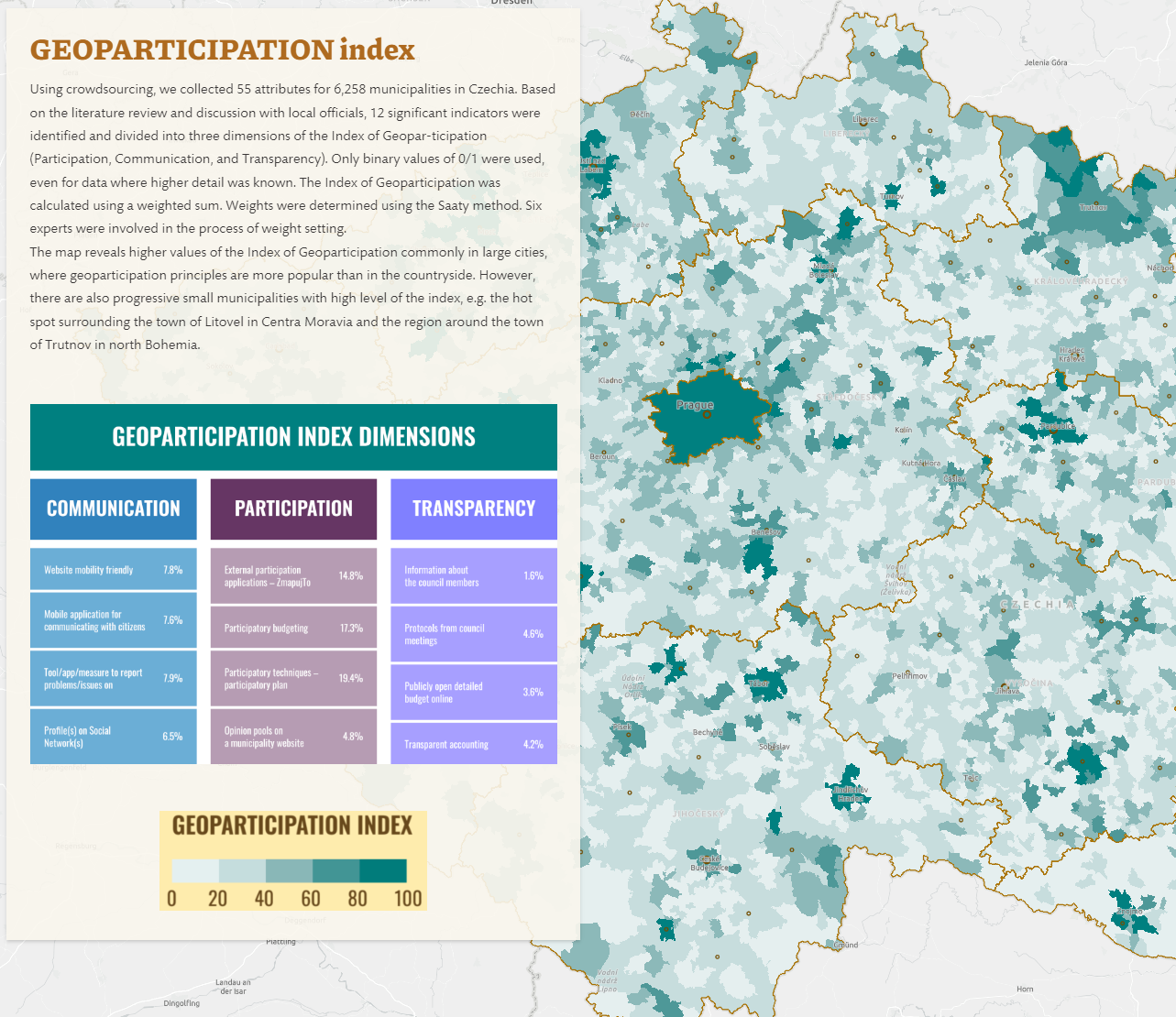Click the Protocols from council meetings cell
Viewport: 1176px width, 1017px height.
(x=474, y=634)
